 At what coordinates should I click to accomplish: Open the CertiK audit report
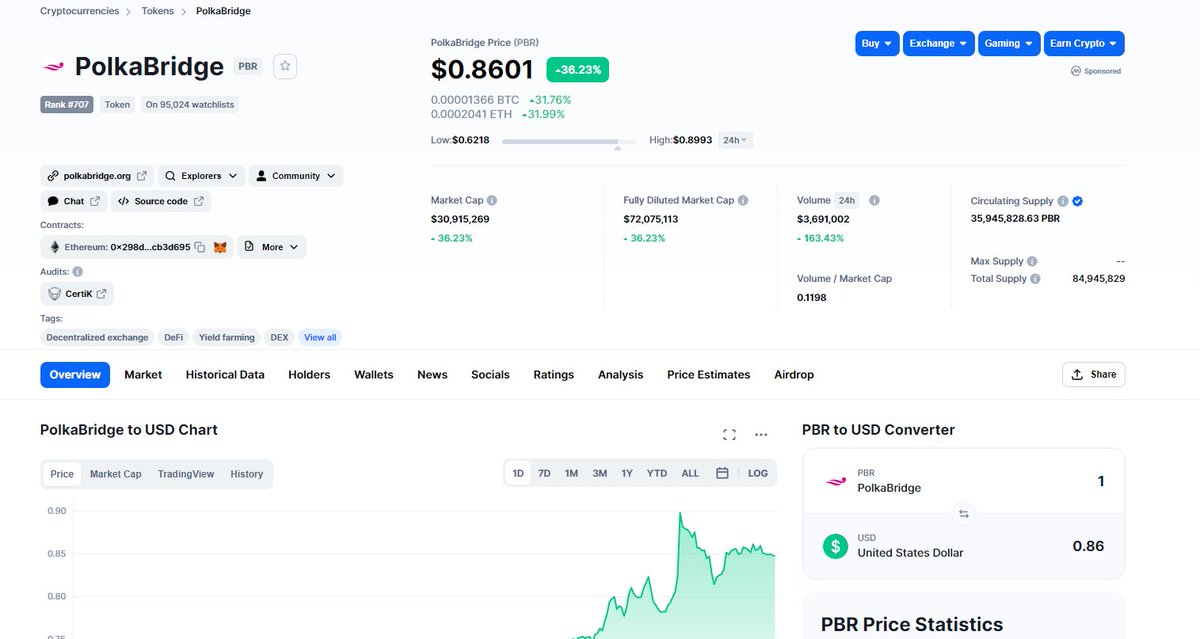77,293
